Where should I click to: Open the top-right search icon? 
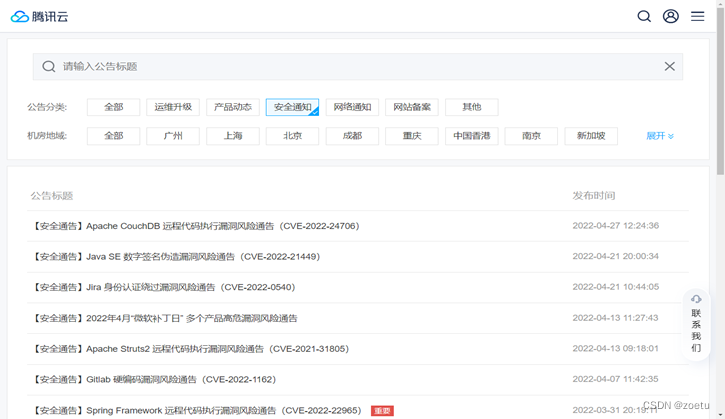(644, 16)
